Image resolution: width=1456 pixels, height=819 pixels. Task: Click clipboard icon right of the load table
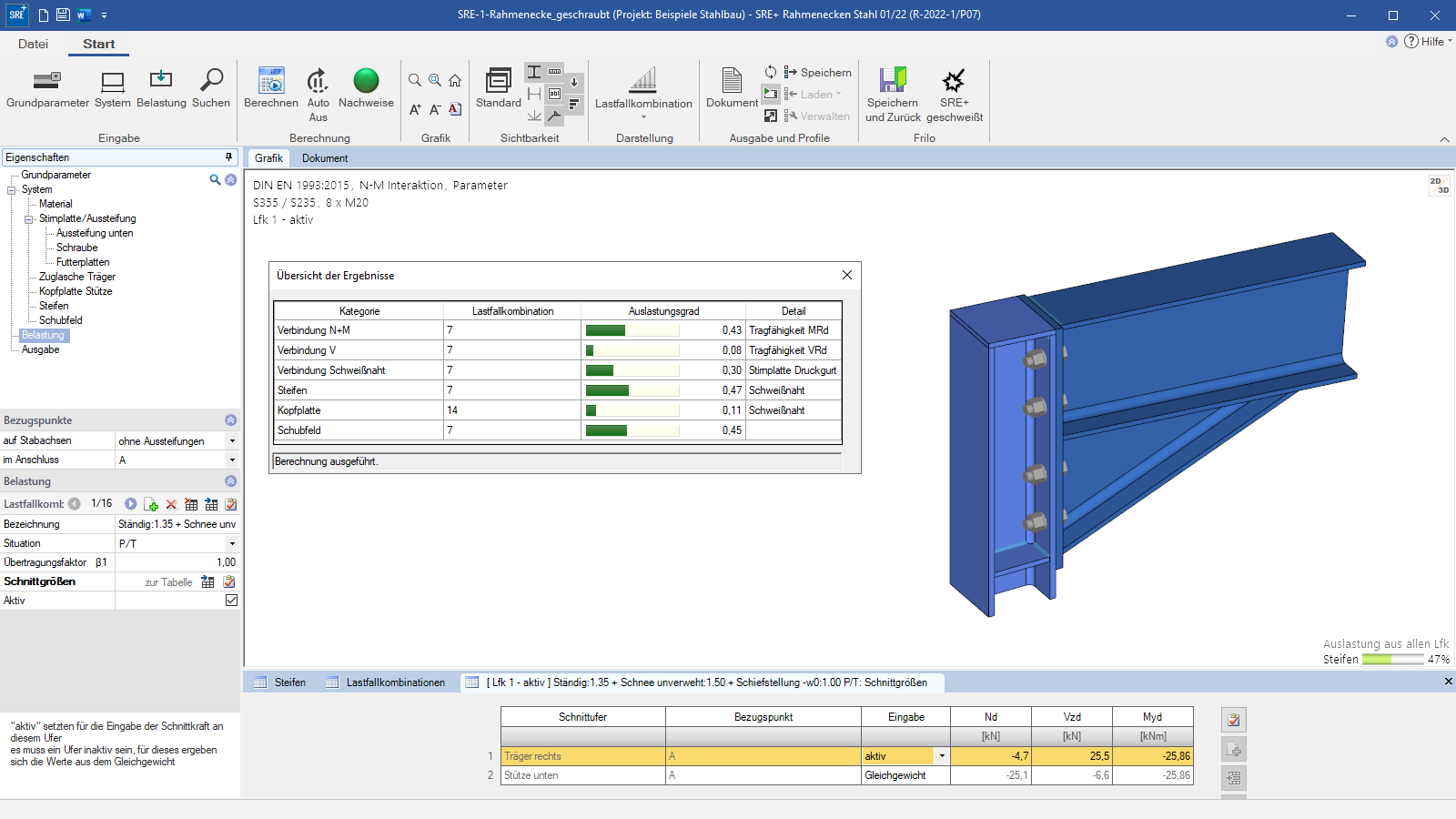1234,720
